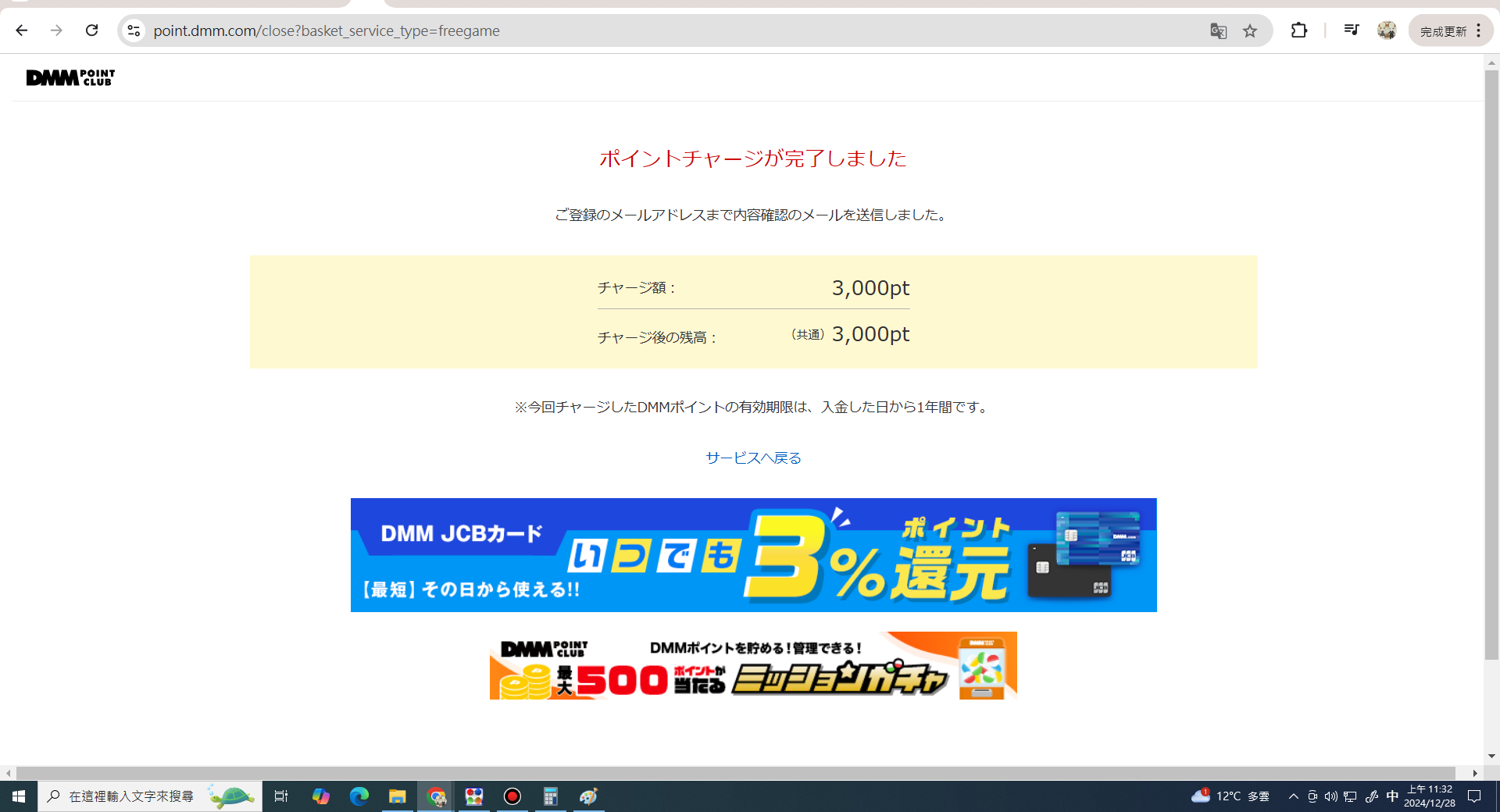Open the notification center icon
This screenshot has height=812, width=1500.
1474,796
